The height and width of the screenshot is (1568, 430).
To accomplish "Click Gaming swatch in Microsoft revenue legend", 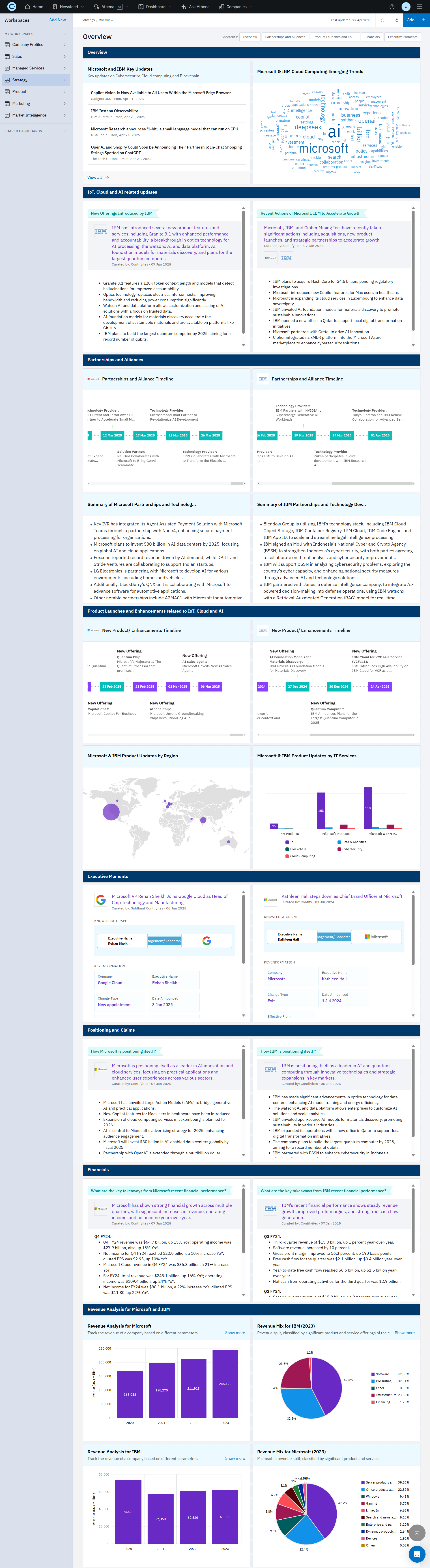I will (x=363, y=1503).
